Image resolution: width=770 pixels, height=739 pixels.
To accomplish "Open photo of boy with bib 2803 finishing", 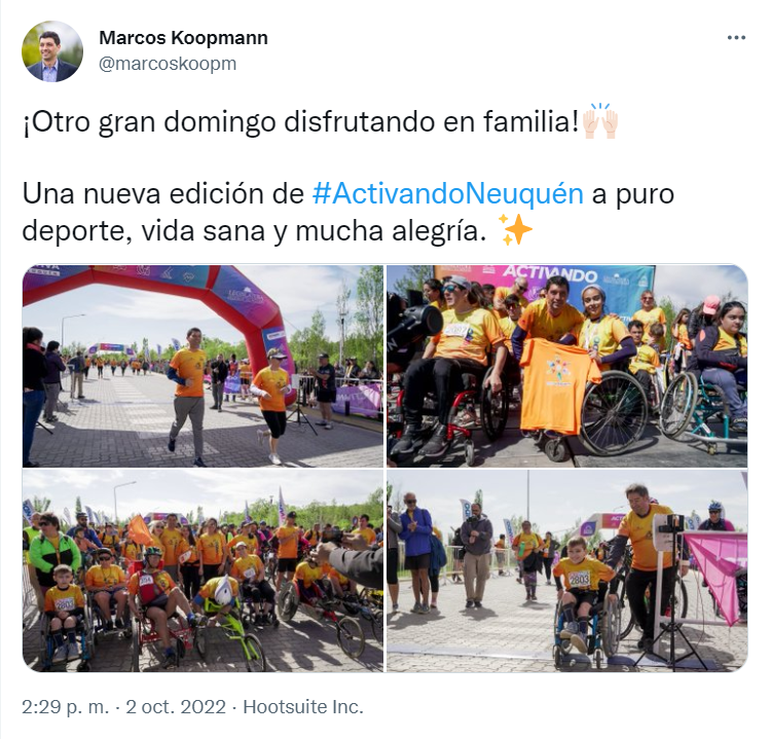I will point(567,571).
